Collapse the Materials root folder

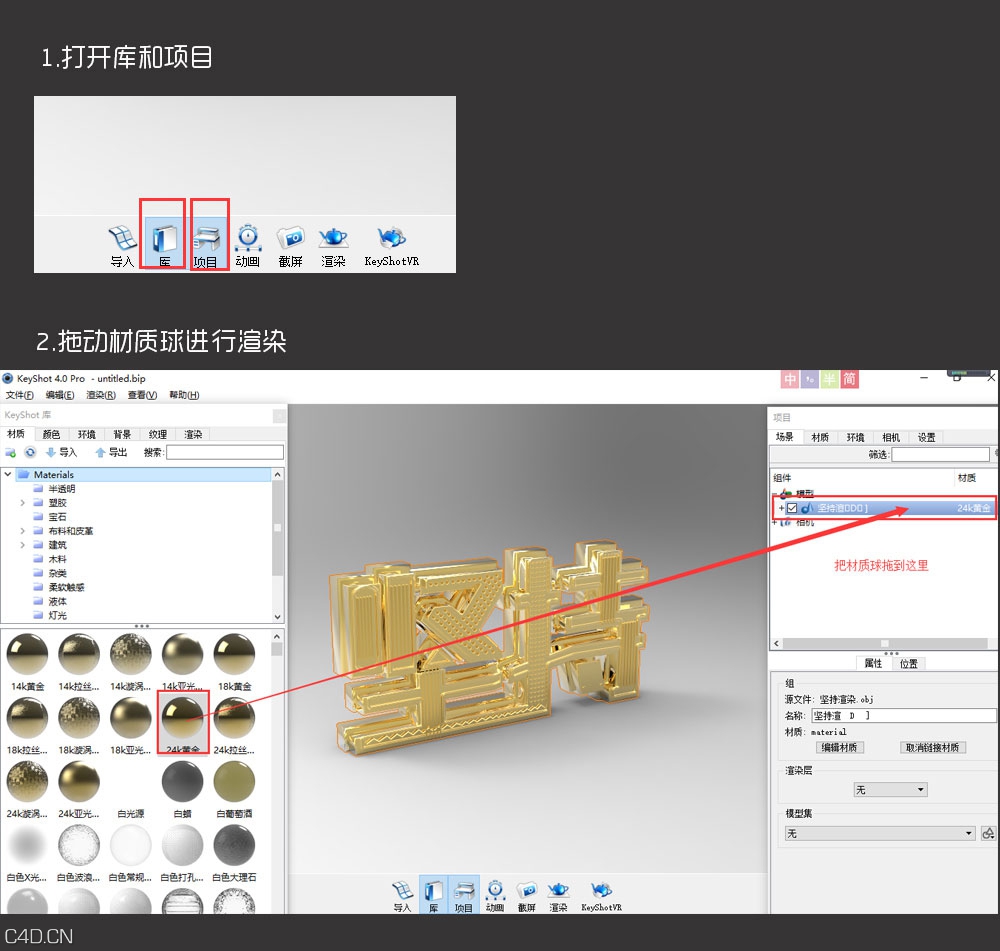tap(8, 475)
